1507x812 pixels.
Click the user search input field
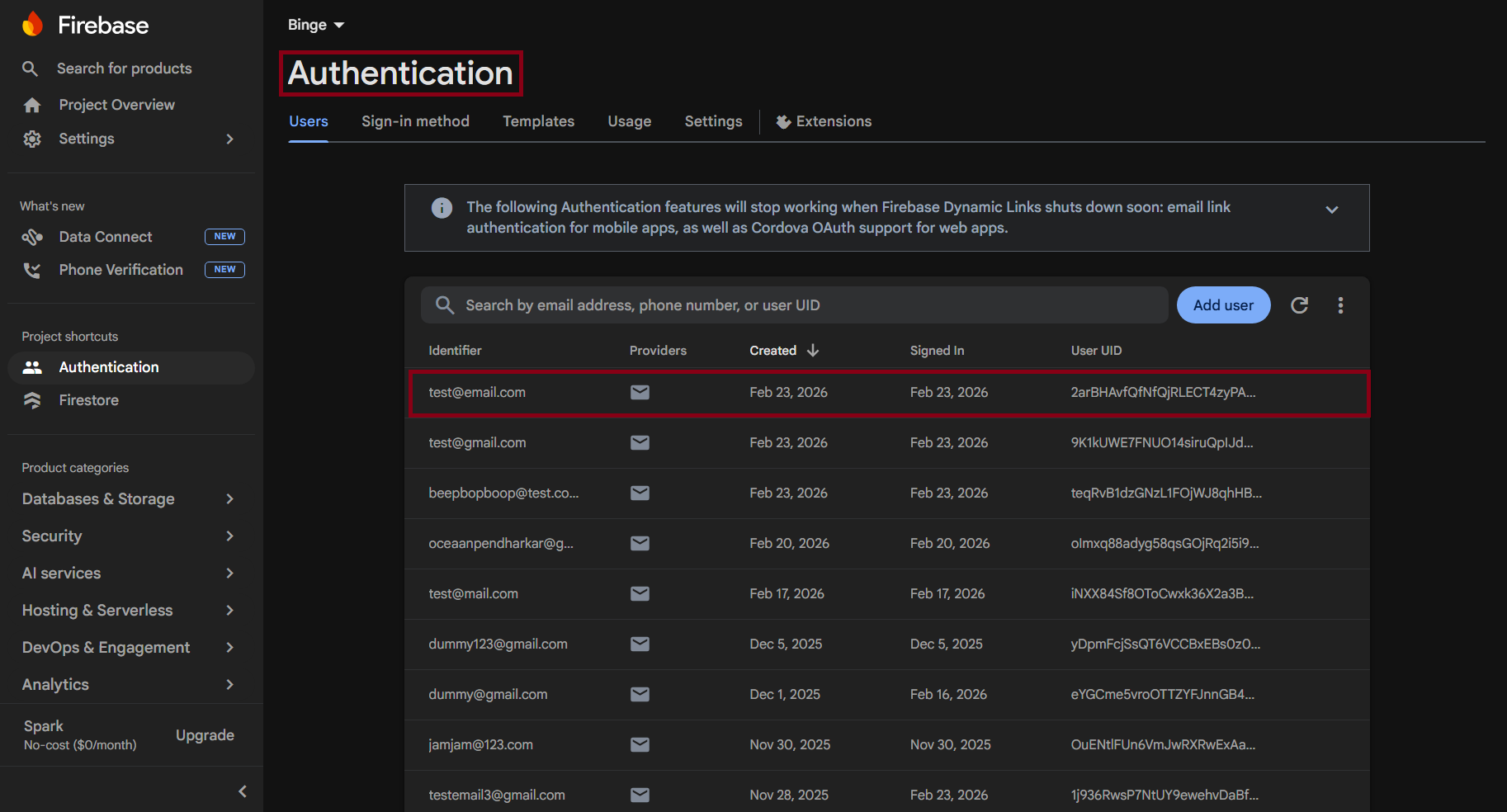point(792,304)
